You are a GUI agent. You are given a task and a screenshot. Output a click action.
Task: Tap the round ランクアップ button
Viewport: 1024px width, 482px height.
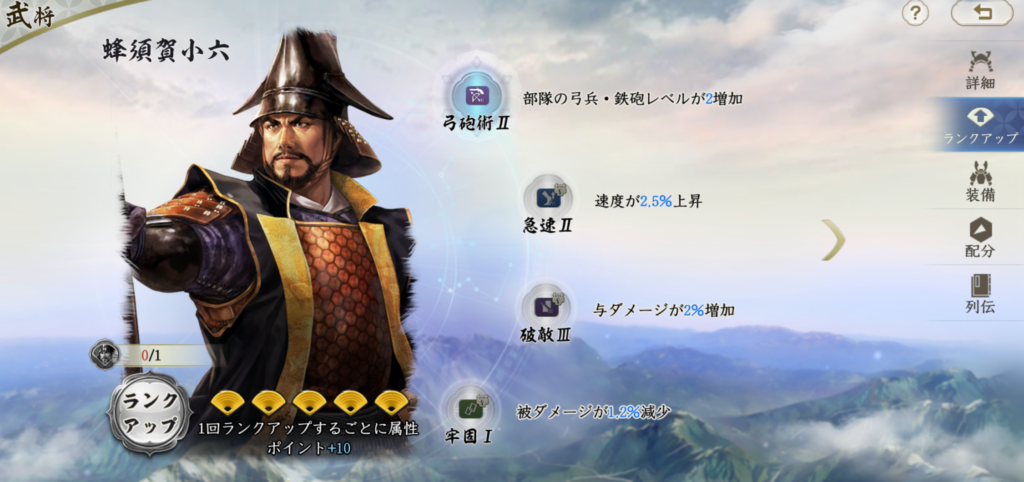click(x=150, y=414)
